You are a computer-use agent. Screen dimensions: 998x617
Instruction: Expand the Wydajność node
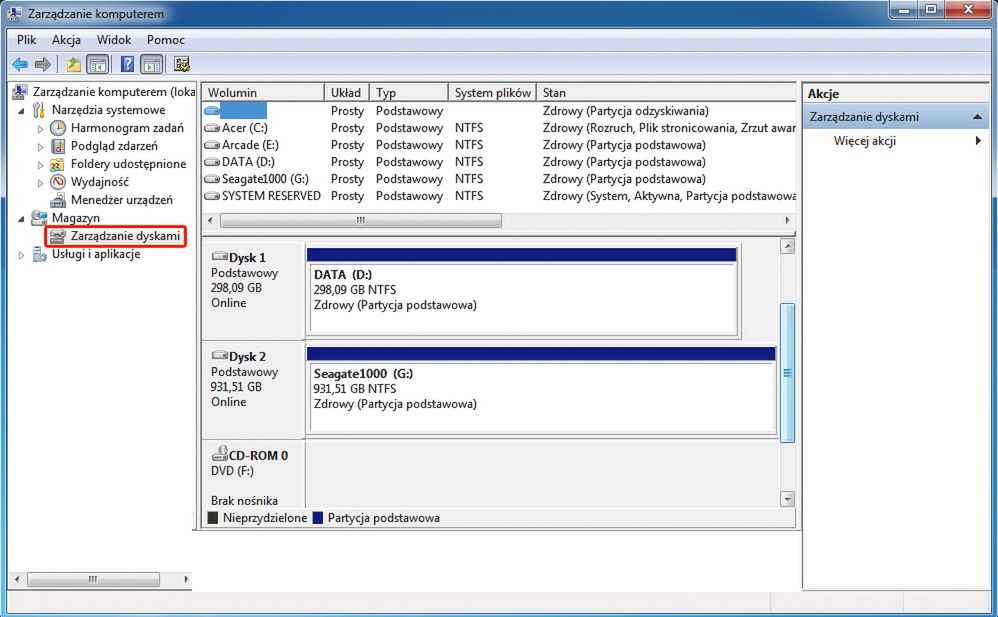point(40,183)
